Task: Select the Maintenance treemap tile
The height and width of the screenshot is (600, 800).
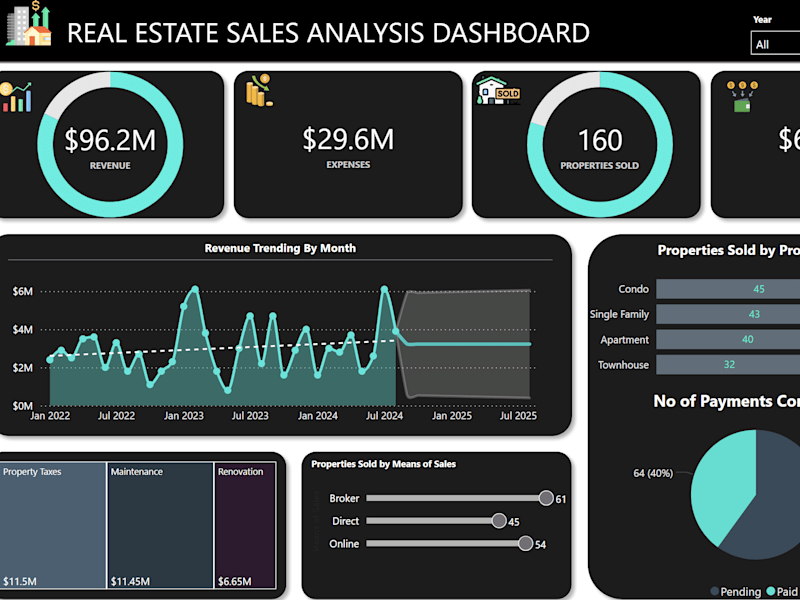Action: (x=160, y=526)
